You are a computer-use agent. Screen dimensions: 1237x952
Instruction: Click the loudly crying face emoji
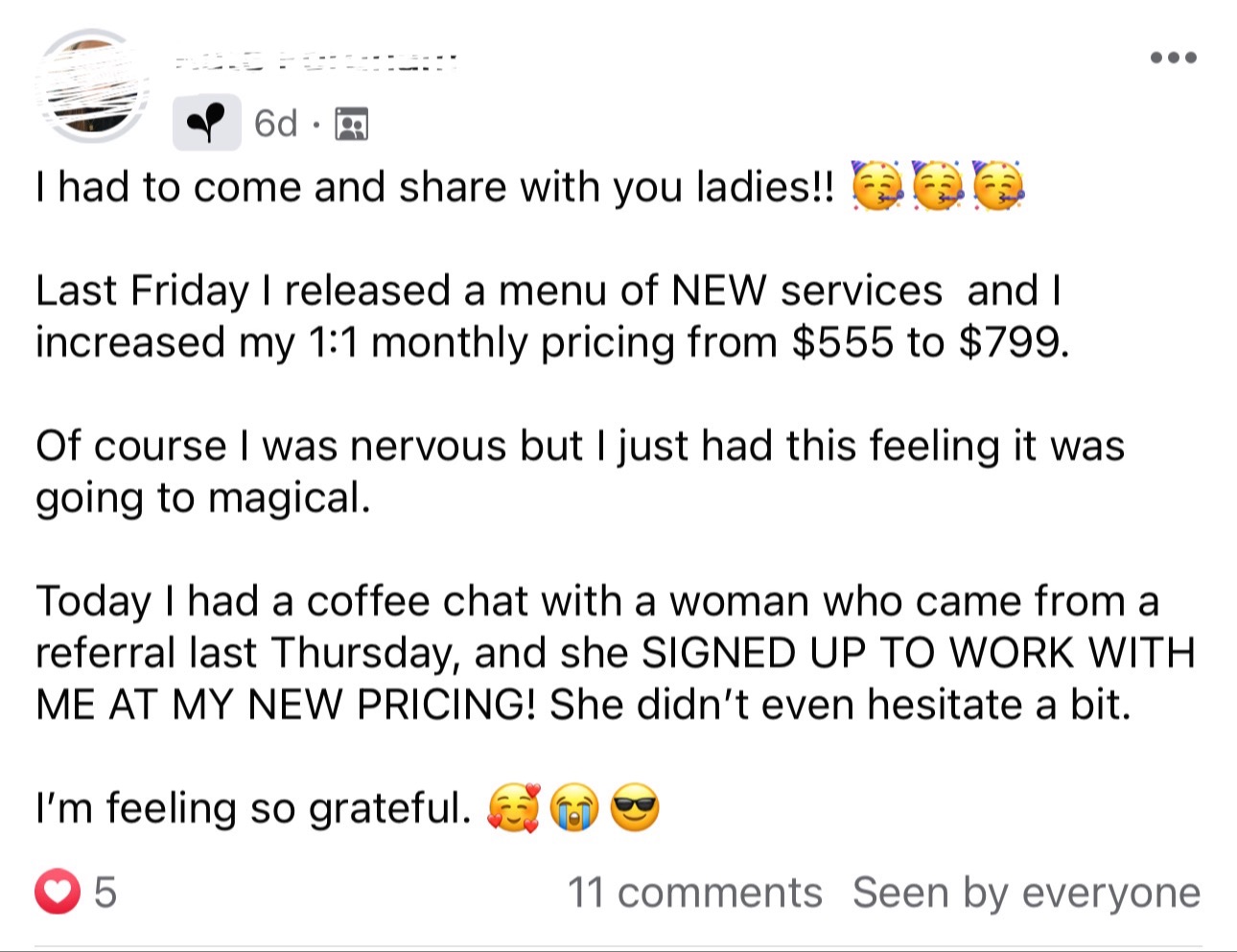coord(573,808)
